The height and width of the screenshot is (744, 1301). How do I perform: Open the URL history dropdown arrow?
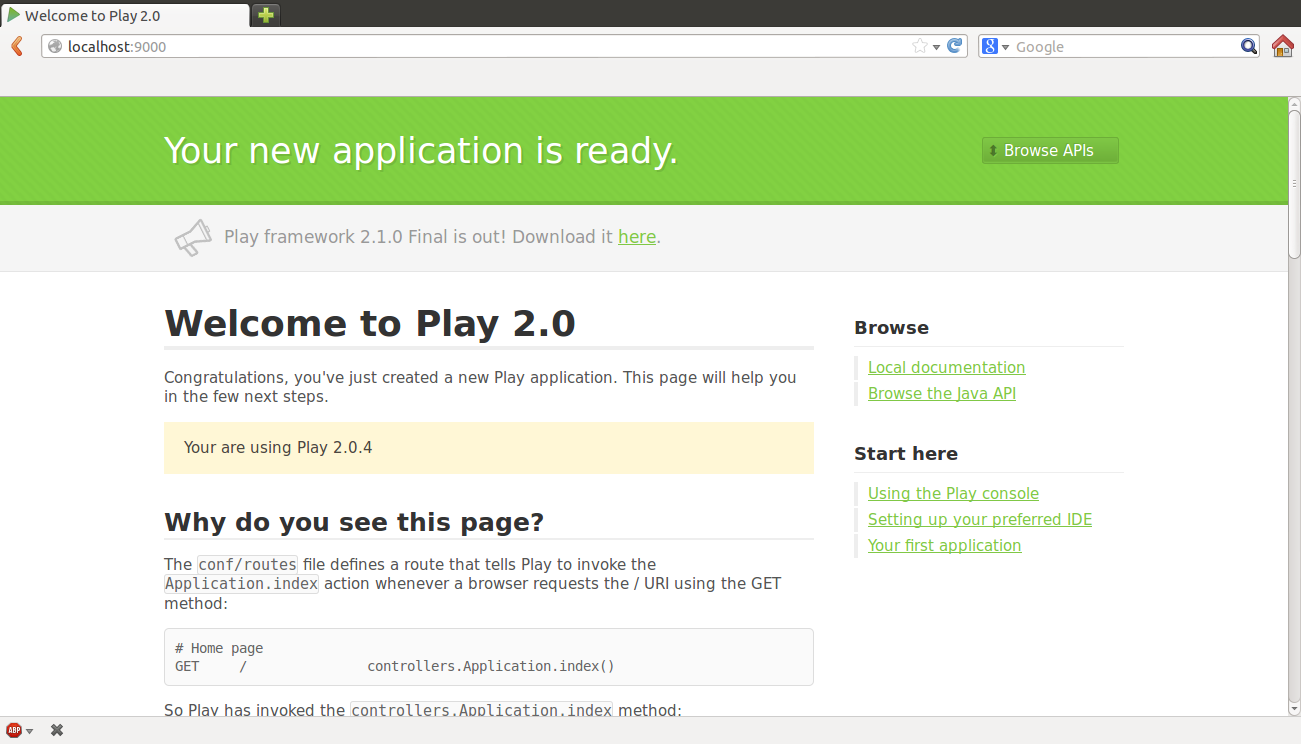pos(936,47)
